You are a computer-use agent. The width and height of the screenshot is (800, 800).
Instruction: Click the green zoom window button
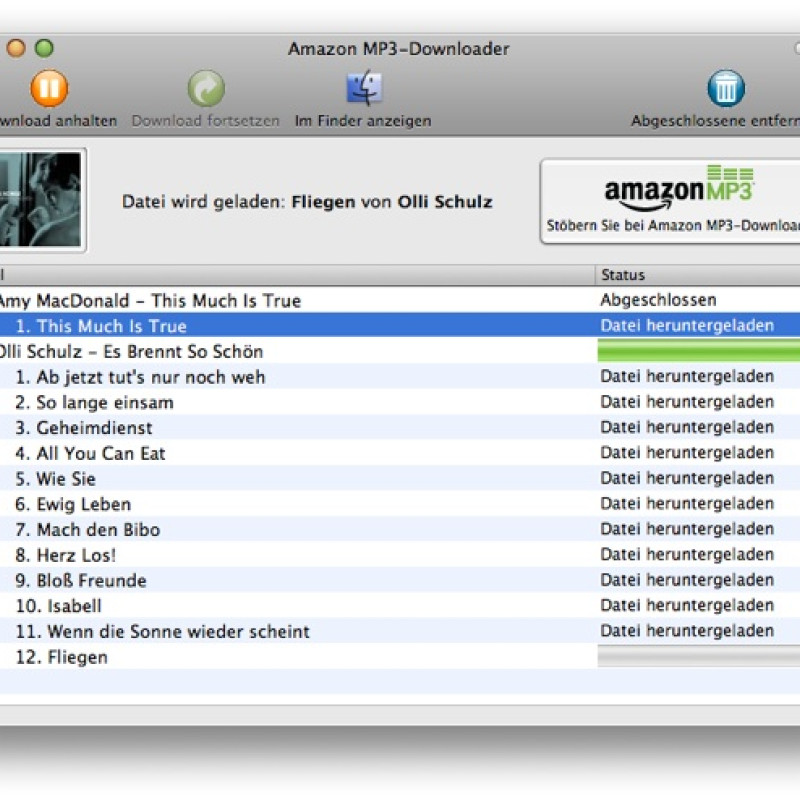[44, 48]
